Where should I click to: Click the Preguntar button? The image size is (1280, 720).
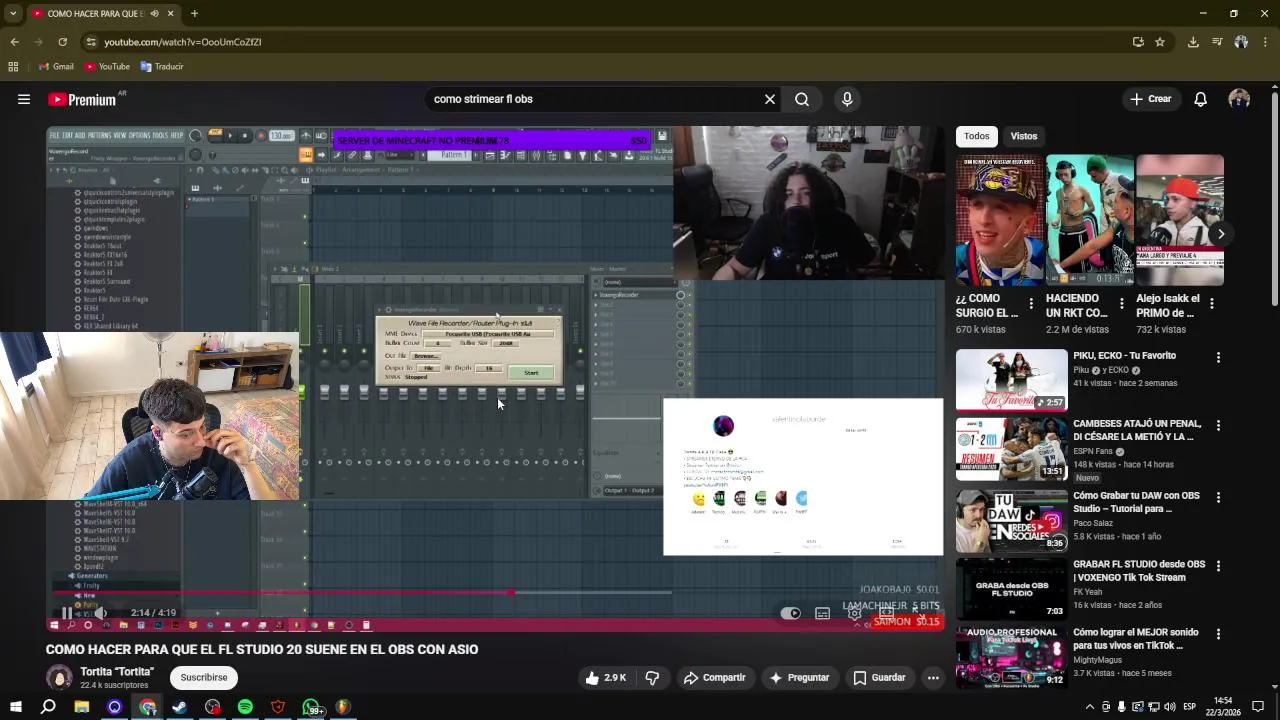(x=798, y=678)
